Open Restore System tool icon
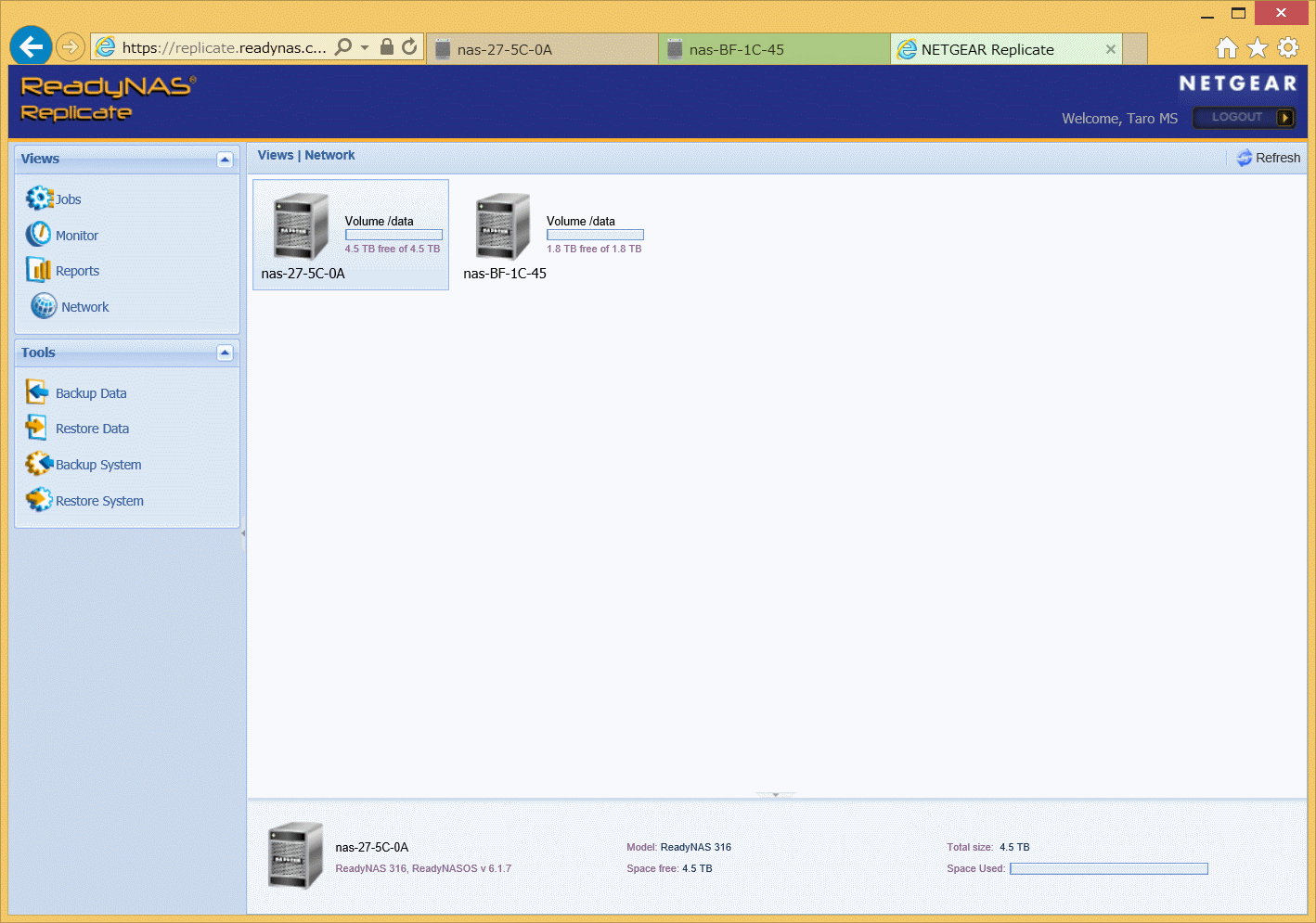1316x923 pixels. tap(38, 500)
